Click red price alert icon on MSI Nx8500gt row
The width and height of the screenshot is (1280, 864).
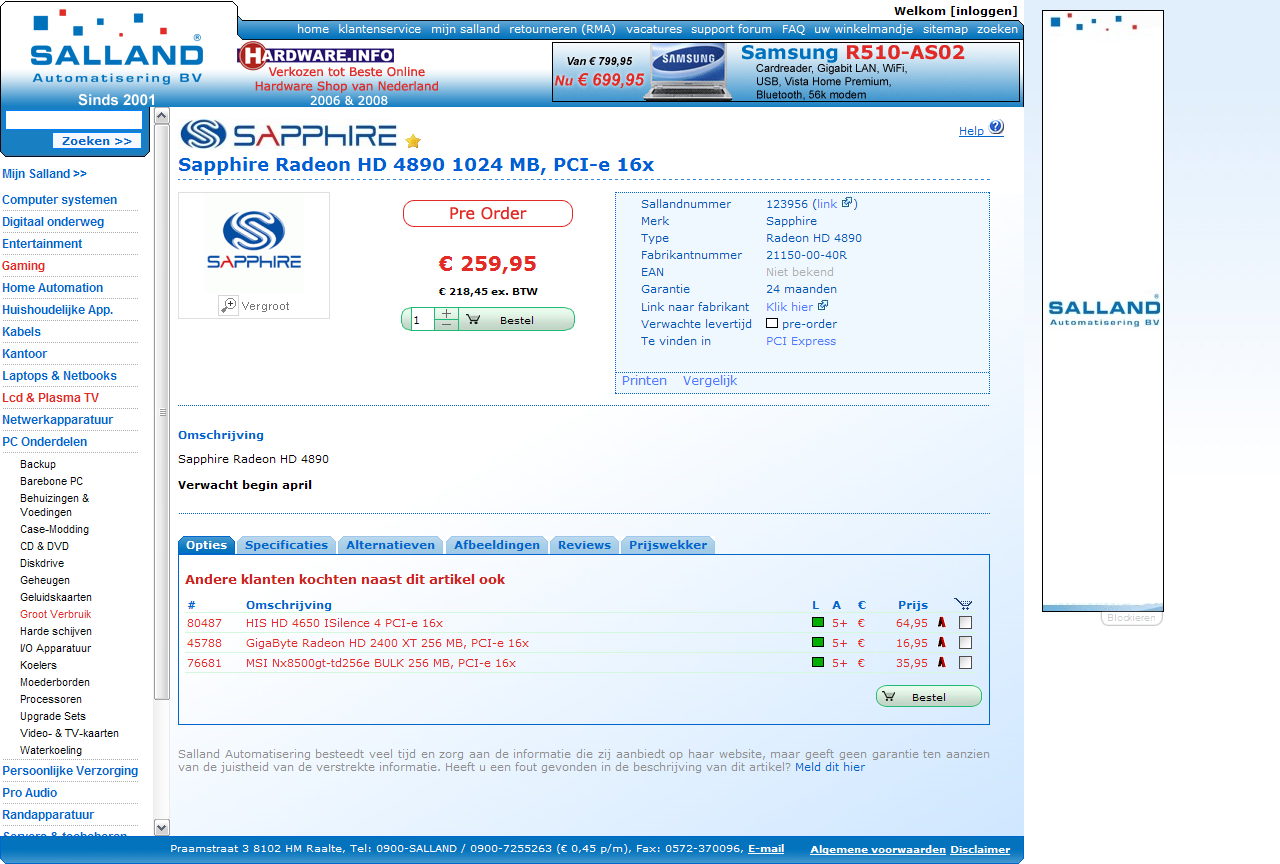coord(941,662)
